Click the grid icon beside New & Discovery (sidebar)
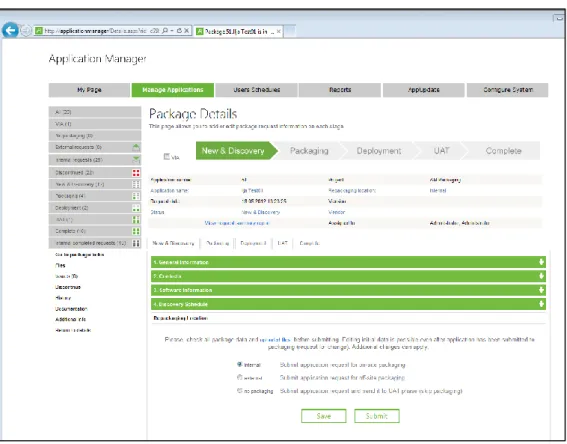The width and height of the screenshot is (567, 444). tap(136, 184)
